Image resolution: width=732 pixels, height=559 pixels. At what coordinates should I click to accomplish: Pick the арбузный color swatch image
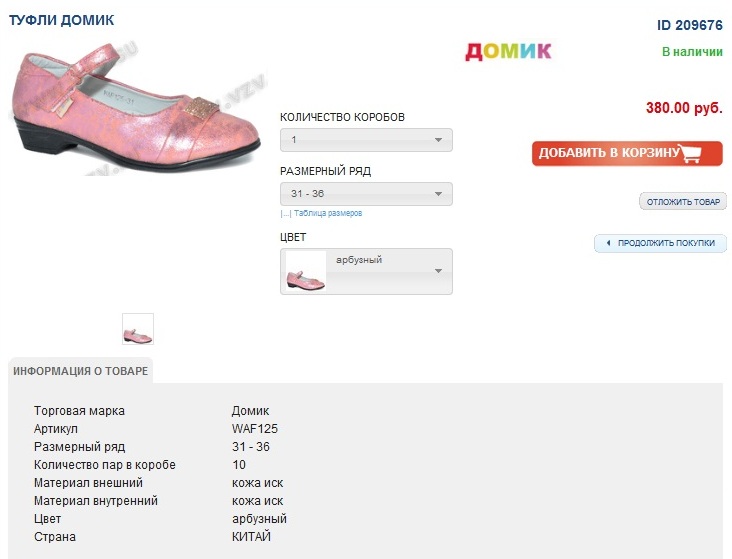306,271
